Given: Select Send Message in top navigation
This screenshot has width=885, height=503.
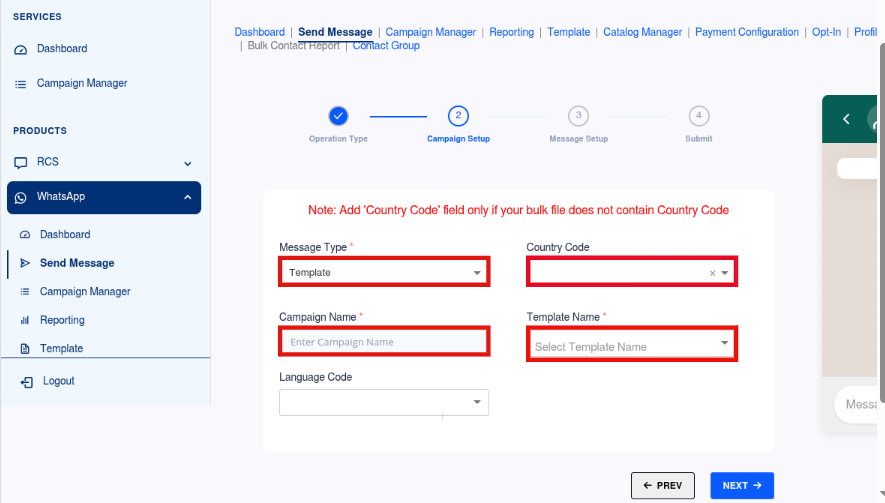Looking at the screenshot, I should pos(335,32).
